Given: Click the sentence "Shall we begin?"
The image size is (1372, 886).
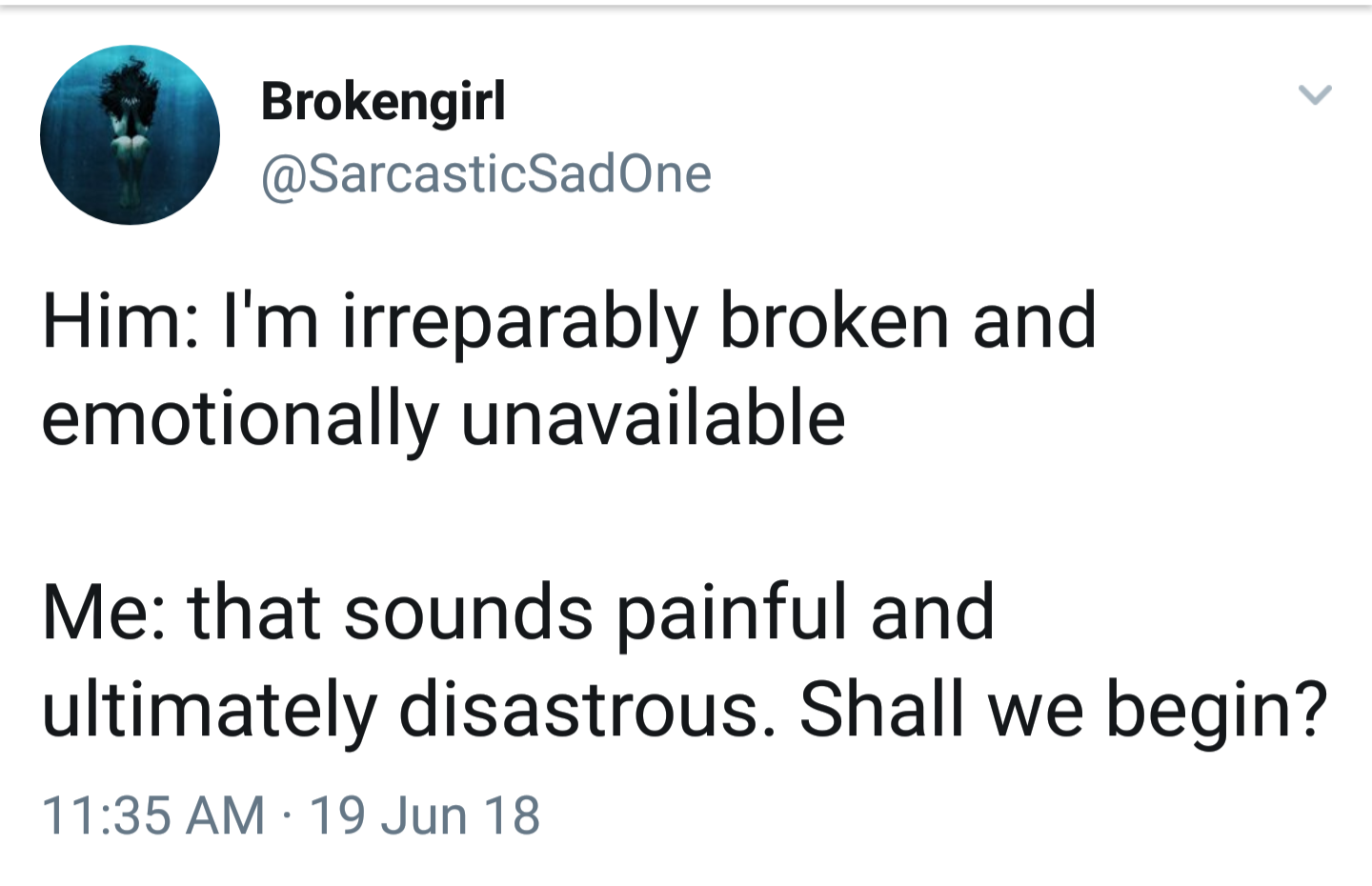Looking at the screenshot, I should click(x=1062, y=710).
